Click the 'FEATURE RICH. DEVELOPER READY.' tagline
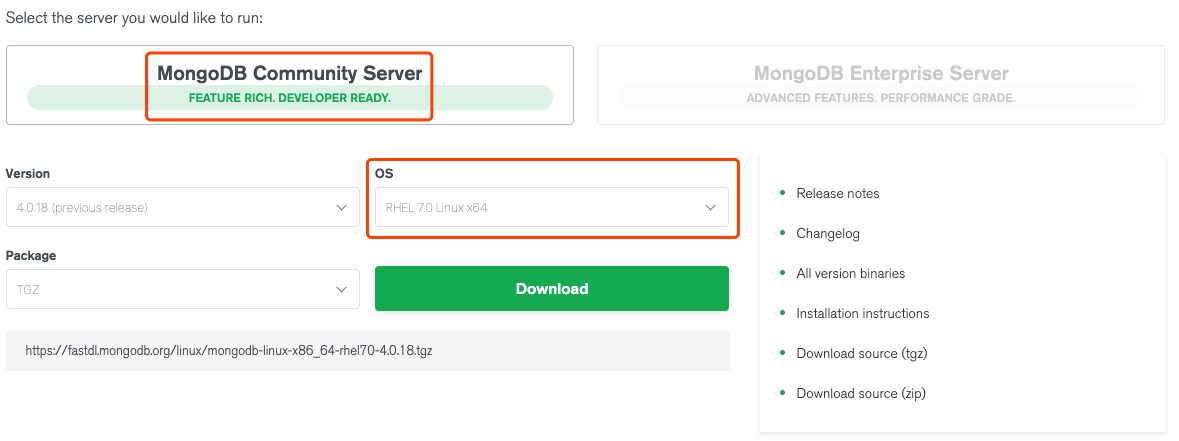The height and width of the screenshot is (441, 1179). (289, 98)
